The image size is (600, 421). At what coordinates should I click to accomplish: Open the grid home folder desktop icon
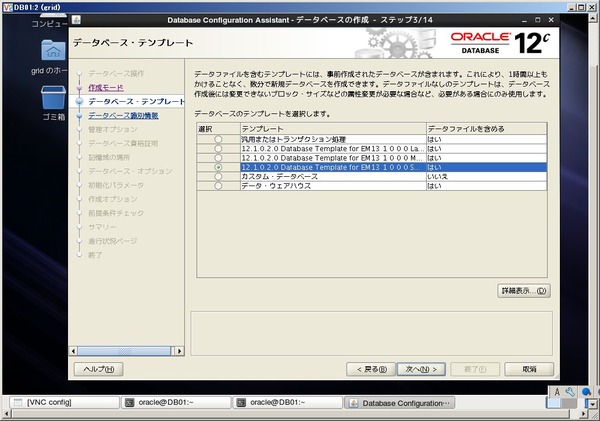[x=53, y=51]
